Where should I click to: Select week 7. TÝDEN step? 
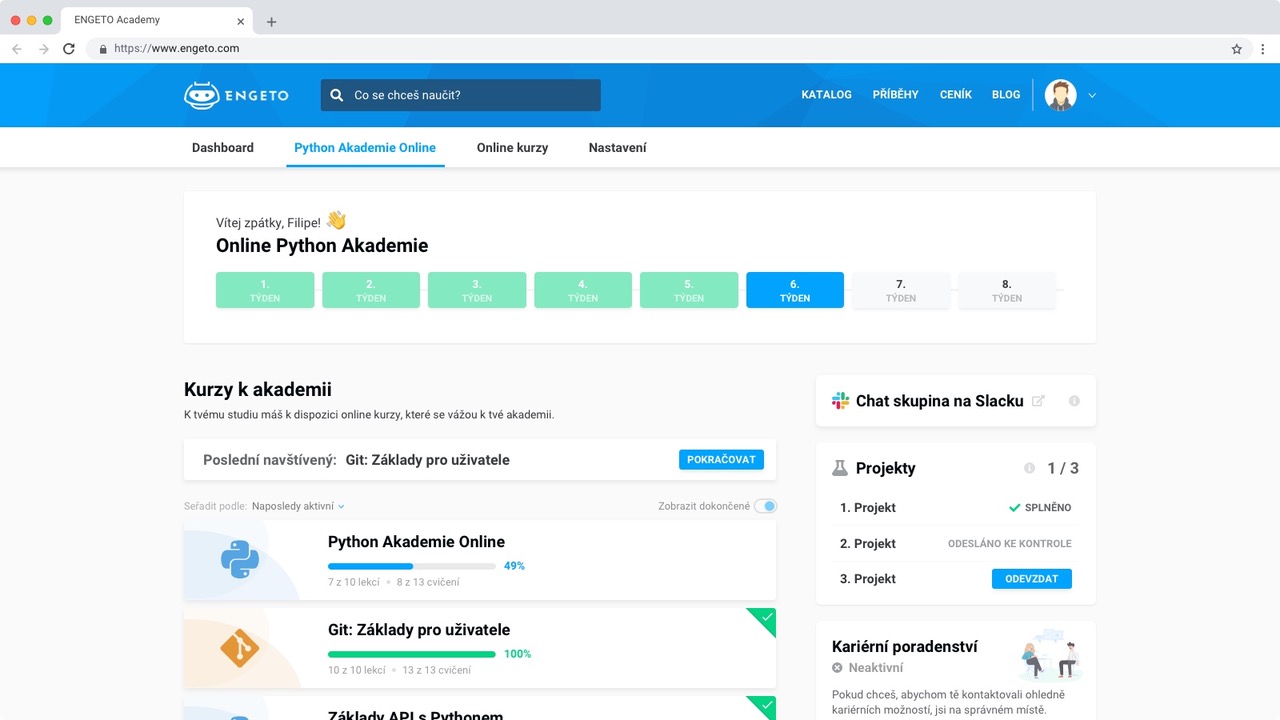(901, 290)
